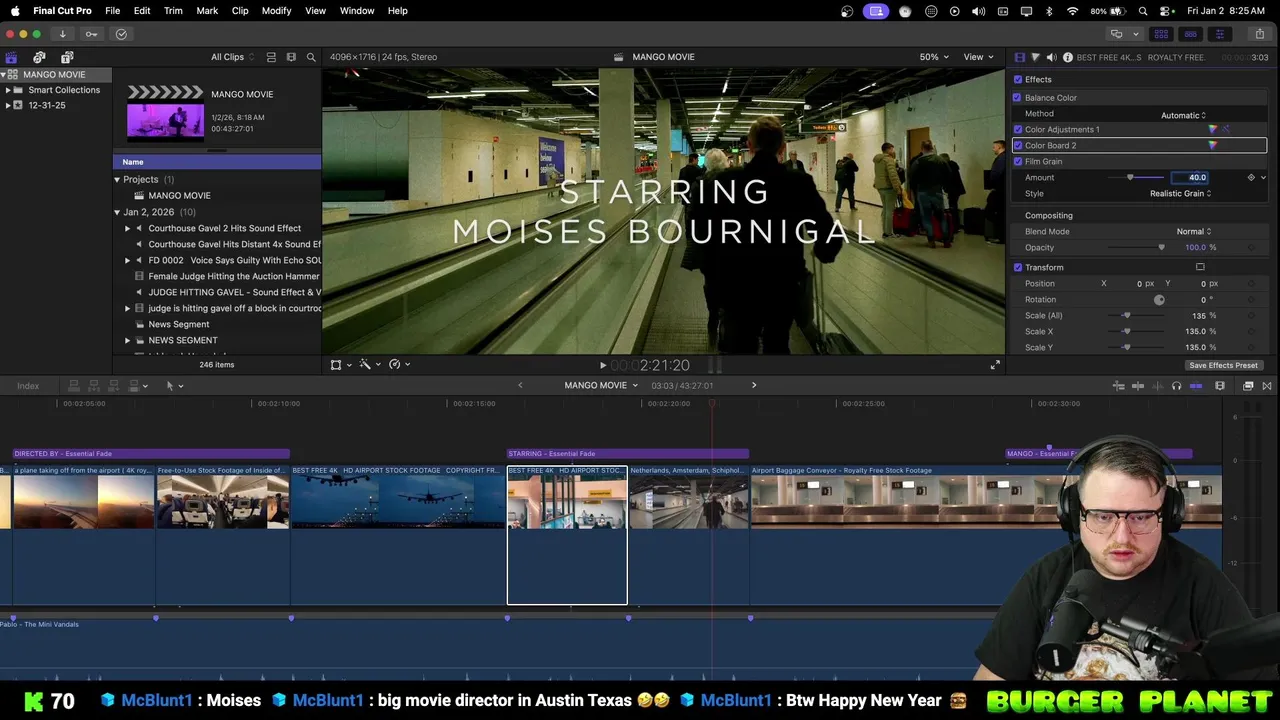The height and width of the screenshot is (720, 1280).
Task: Disable all Effects checkbox
Action: coord(1018,80)
